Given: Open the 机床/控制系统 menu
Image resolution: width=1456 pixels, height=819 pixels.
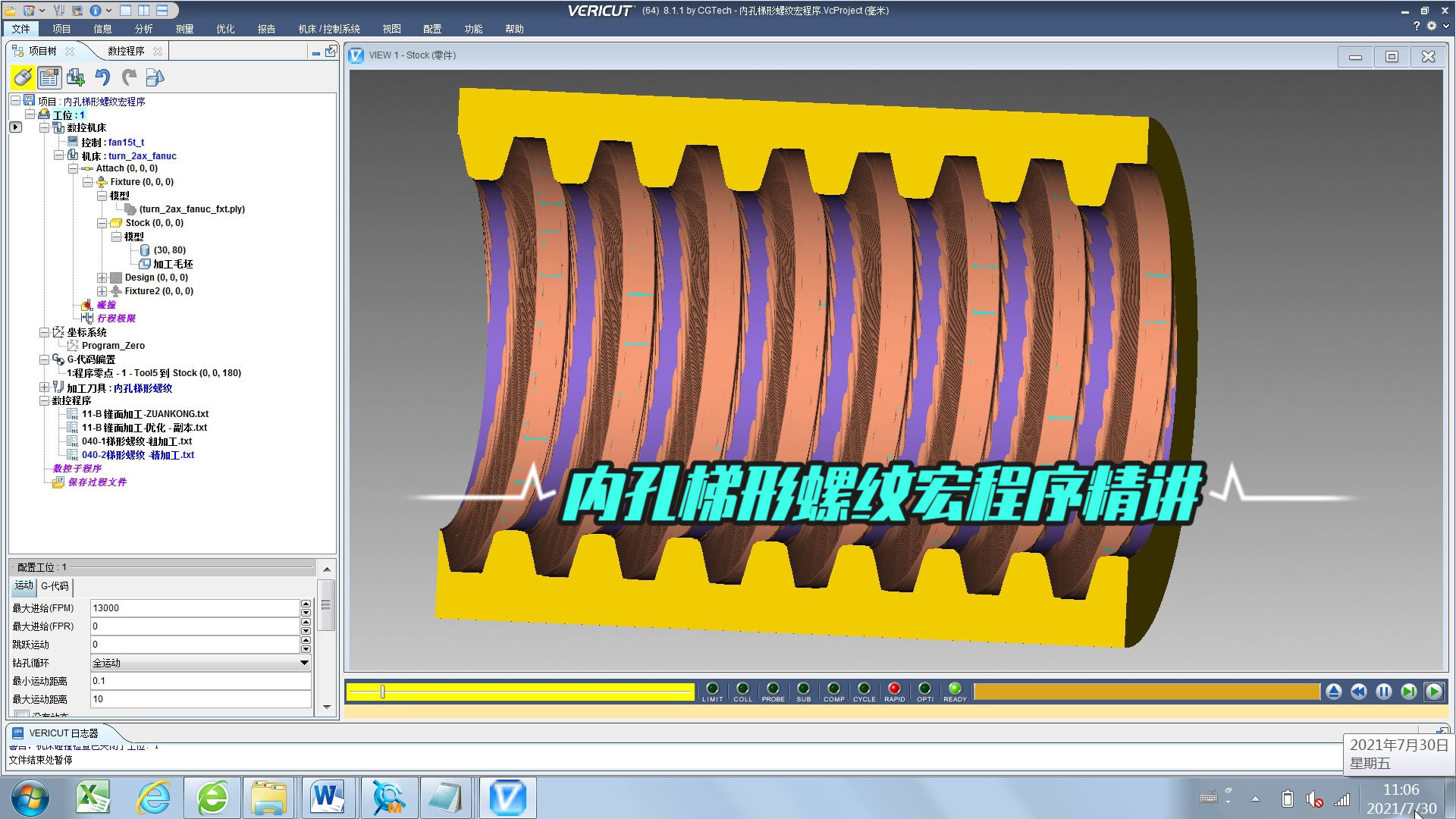Looking at the screenshot, I should [328, 29].
